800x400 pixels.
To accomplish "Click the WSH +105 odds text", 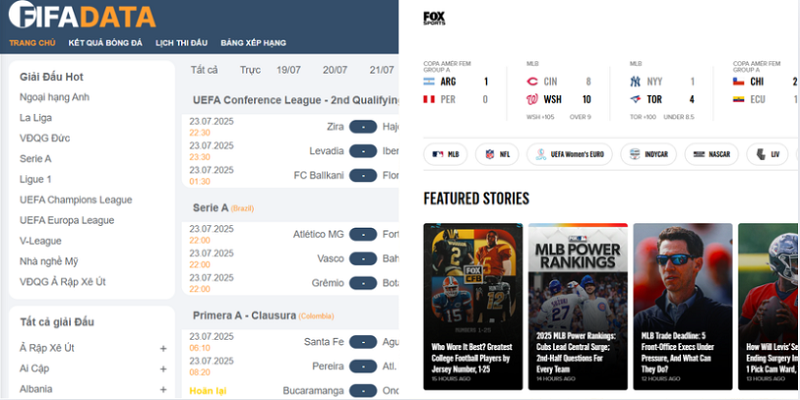I will click(540, 117).
